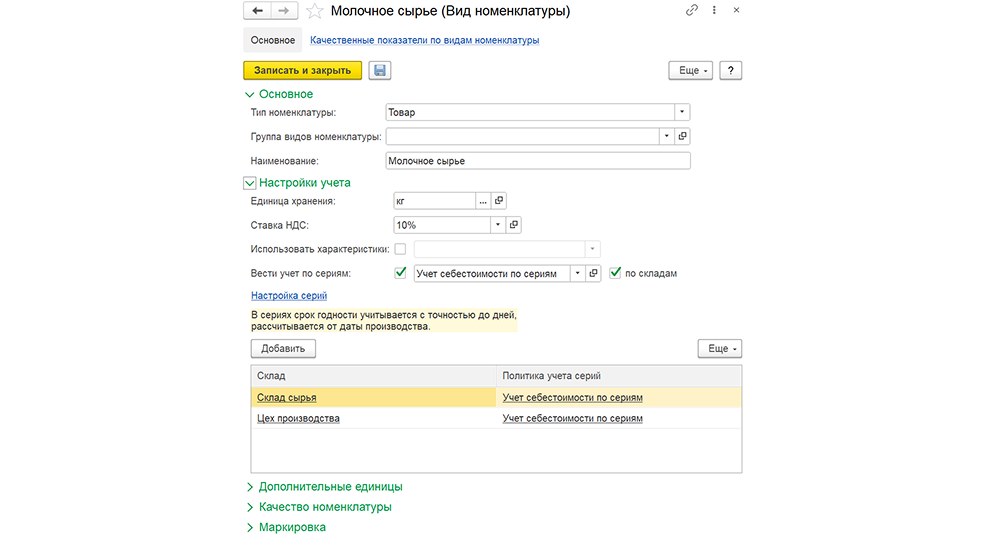Open the three-dot options menu in header
The height and width of the screenshot is (540, 987).
714,10
